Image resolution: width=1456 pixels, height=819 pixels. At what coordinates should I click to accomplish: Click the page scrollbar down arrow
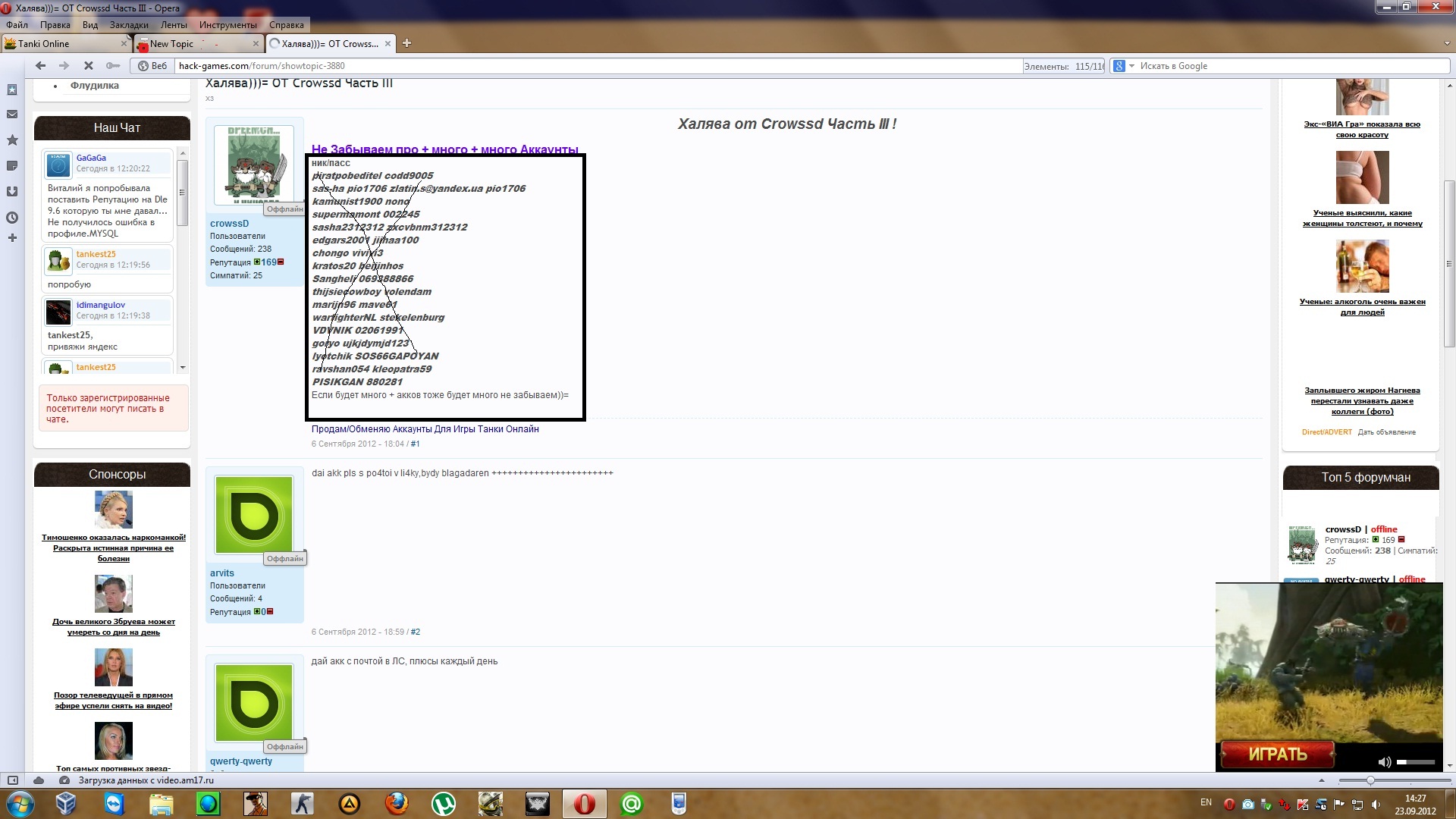click(x=1449, y=766)
